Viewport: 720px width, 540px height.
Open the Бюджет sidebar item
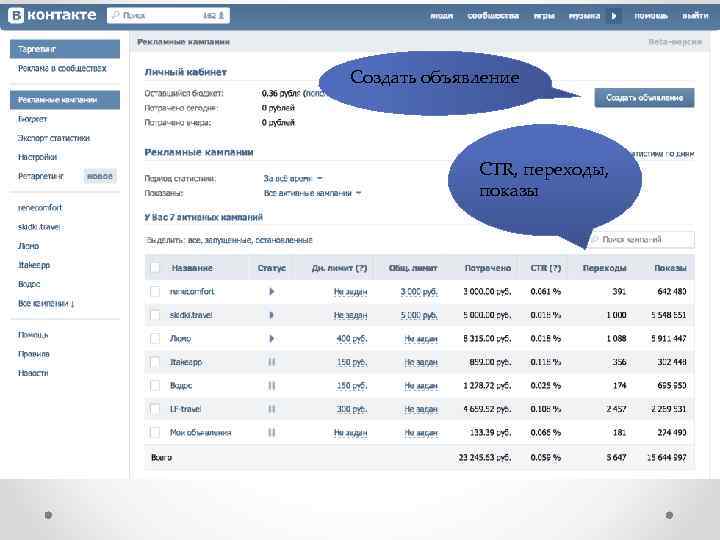tap(32, 119)
